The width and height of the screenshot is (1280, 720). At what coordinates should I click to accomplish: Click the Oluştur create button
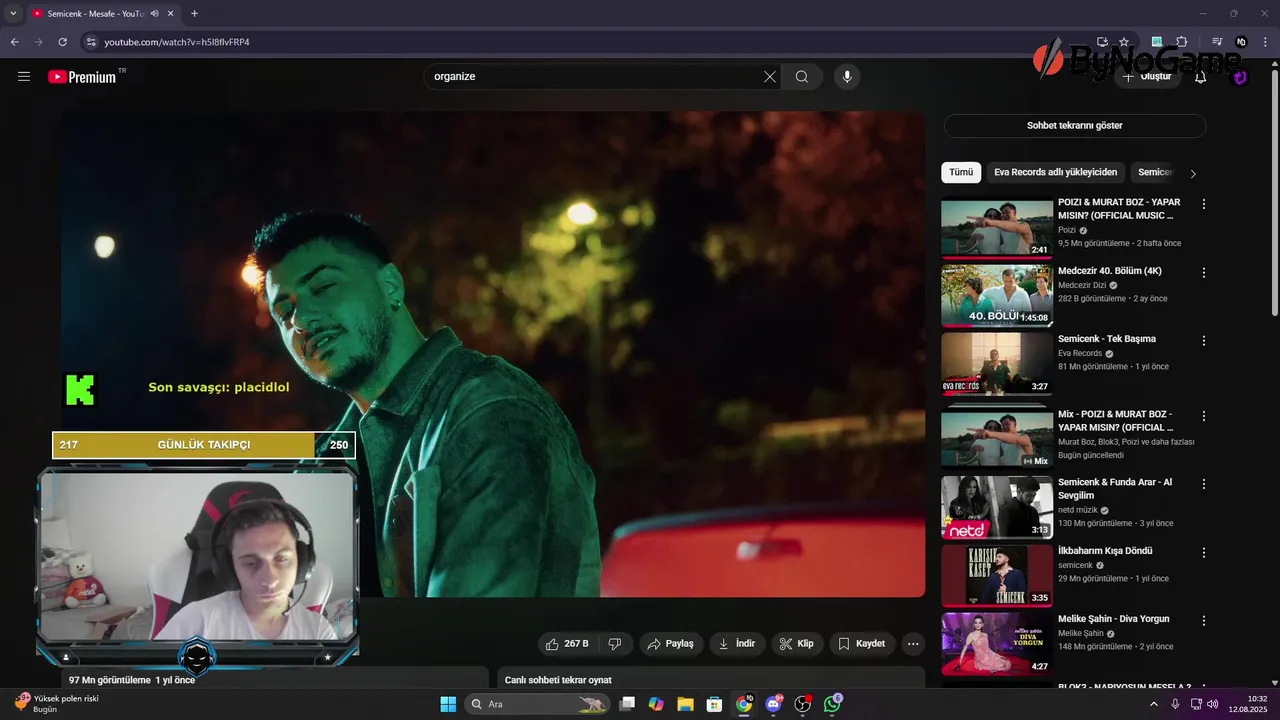pos(1148,76)
